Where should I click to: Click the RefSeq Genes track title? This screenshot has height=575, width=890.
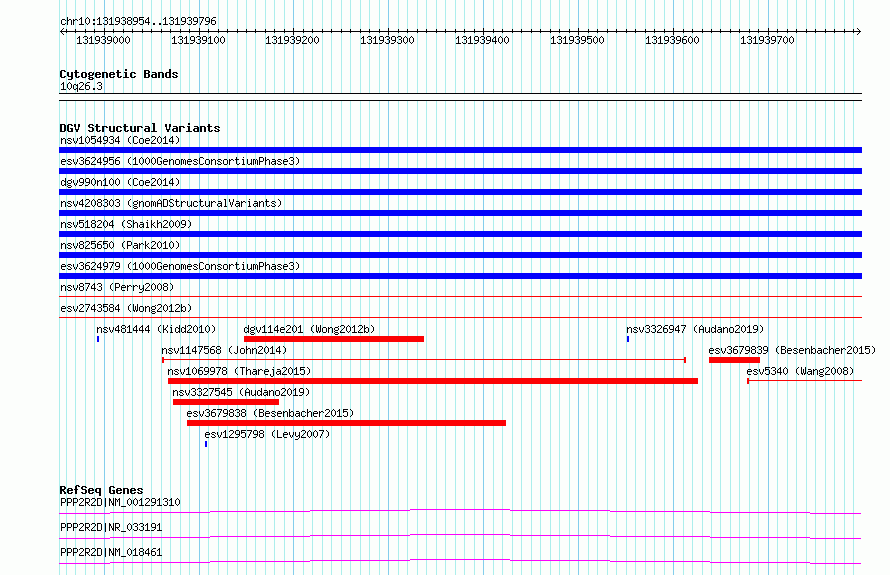click(x=101, y=490)
